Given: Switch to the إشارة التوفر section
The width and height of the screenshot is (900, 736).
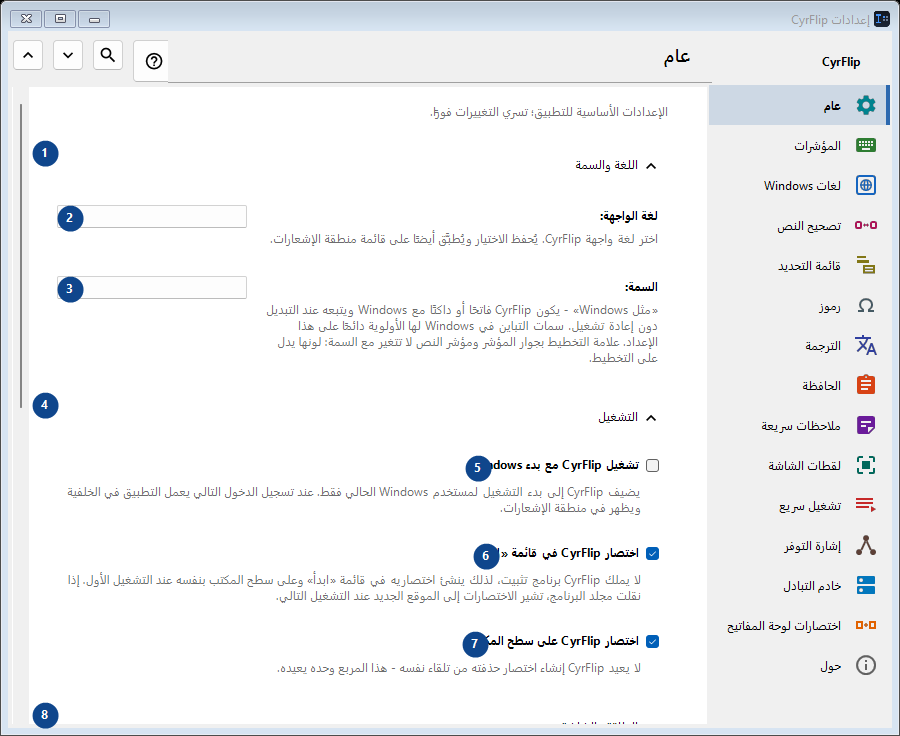Looking at the screenshot, I should [x=798, y=545].
